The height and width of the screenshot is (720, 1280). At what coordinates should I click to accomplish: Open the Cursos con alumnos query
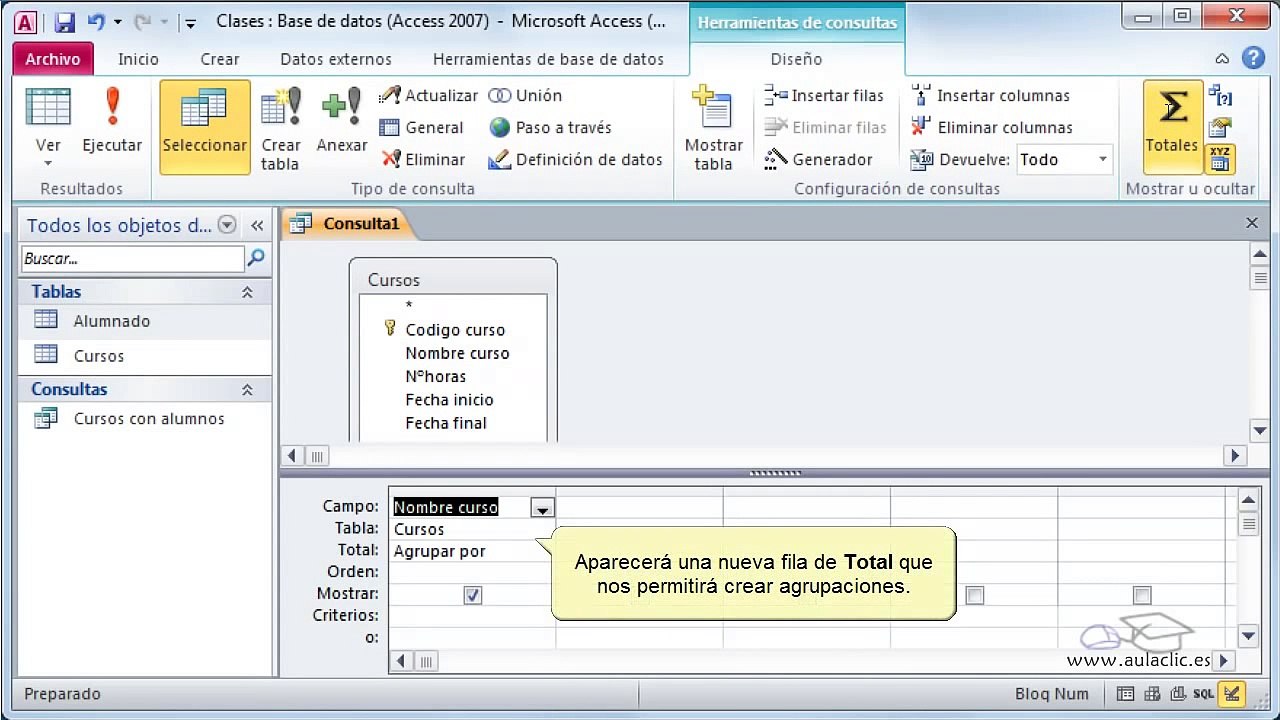[145, 419]
